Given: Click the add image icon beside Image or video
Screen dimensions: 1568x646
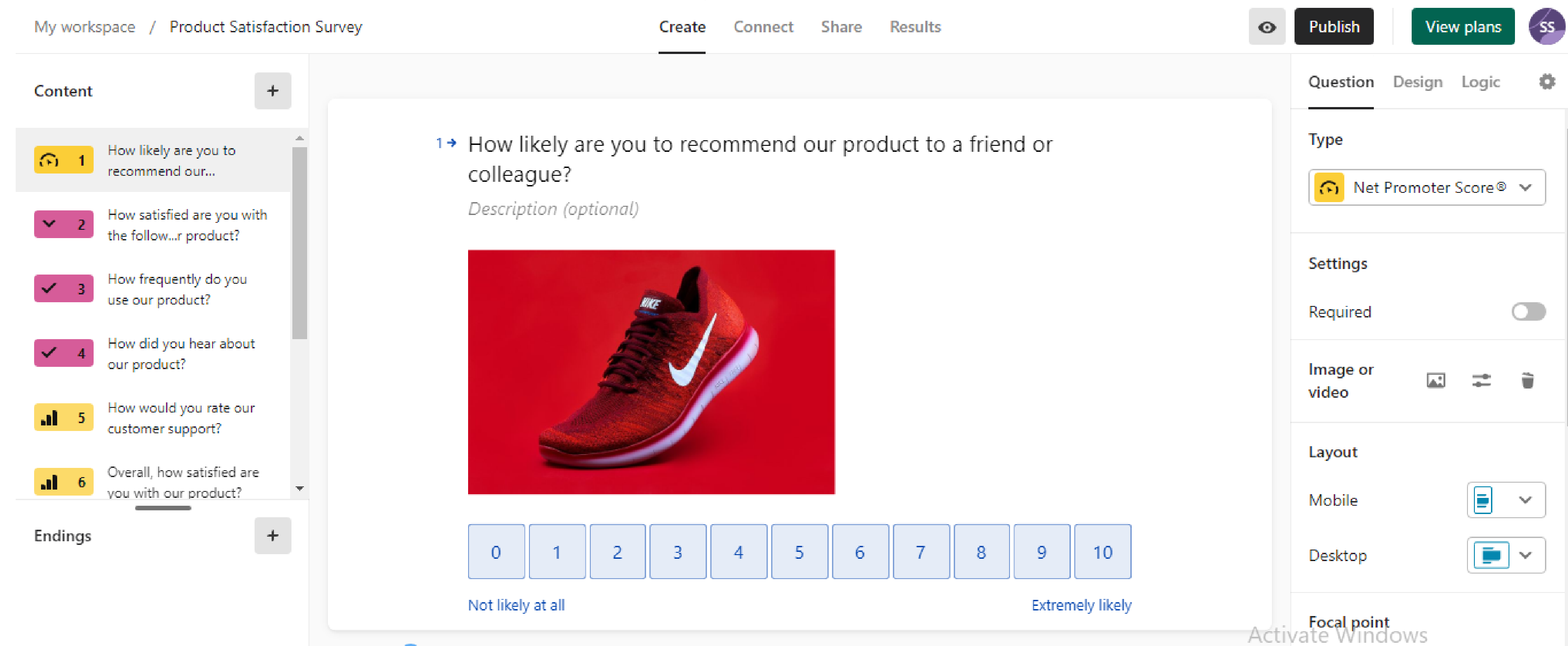Looking at the screenshot, I should (x=1435, y=381).
